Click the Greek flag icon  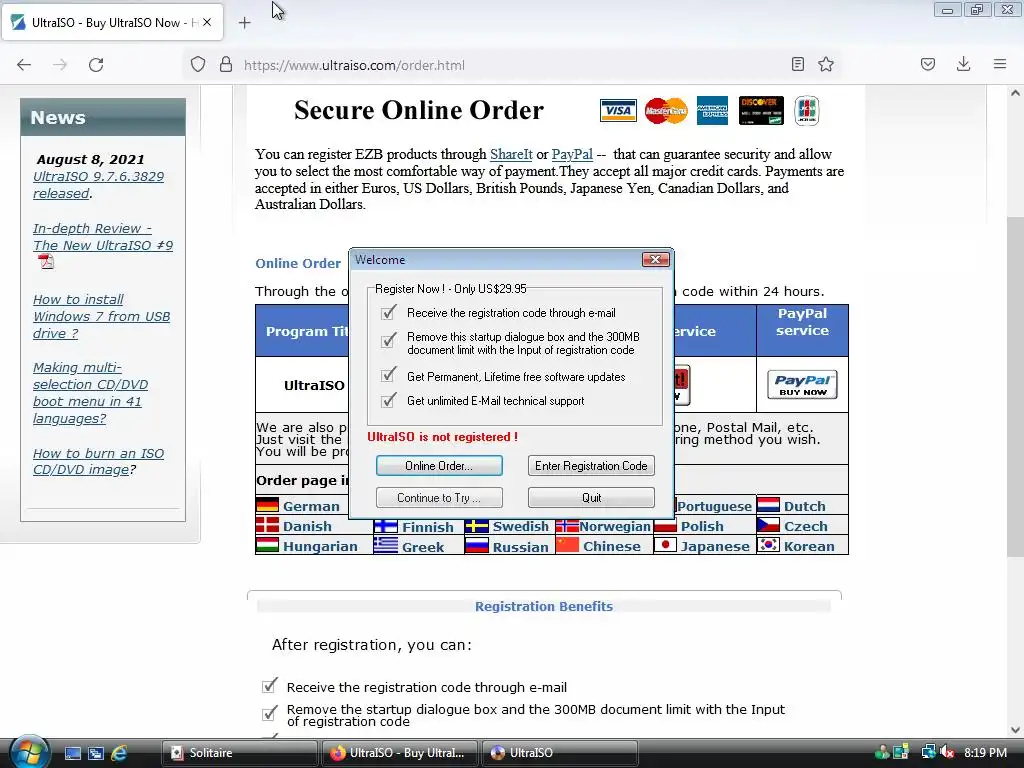click(386, 546)
